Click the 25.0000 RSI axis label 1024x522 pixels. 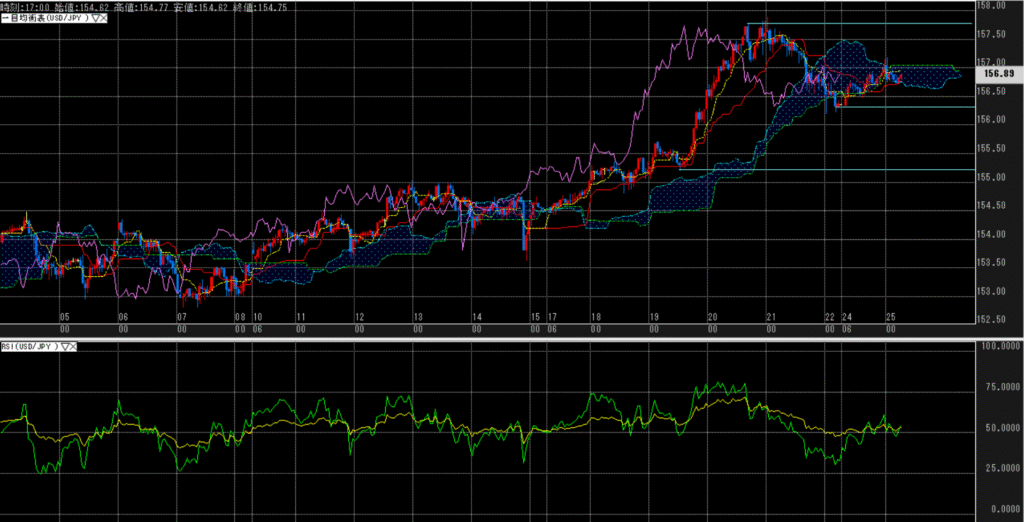point(997,468)
